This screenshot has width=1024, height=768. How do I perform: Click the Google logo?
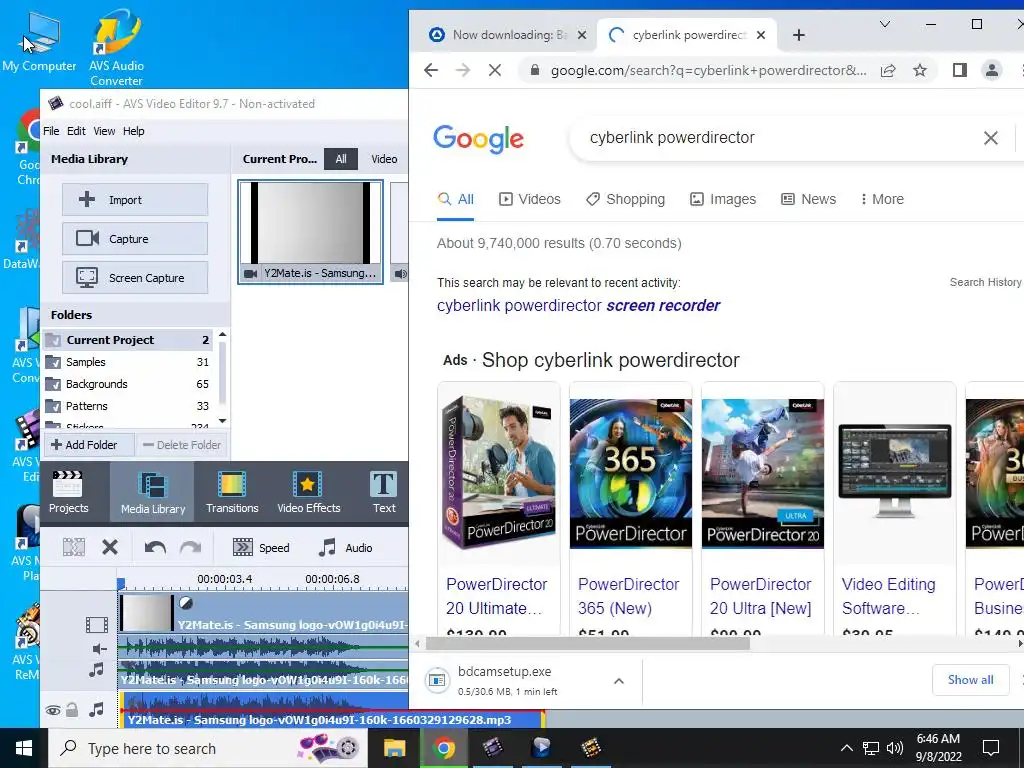[478, 139]
